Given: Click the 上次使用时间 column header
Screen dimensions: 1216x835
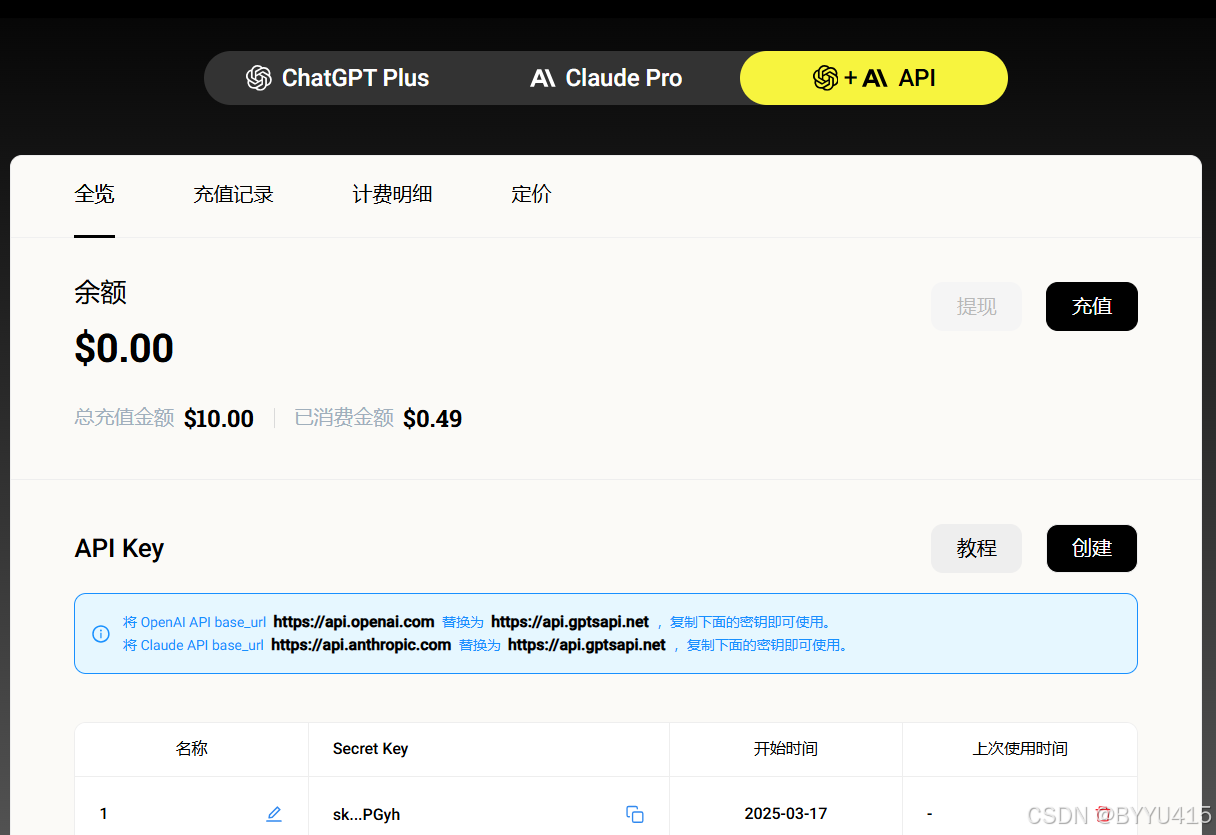Looking at the screenshot, I should (1020, 748).
